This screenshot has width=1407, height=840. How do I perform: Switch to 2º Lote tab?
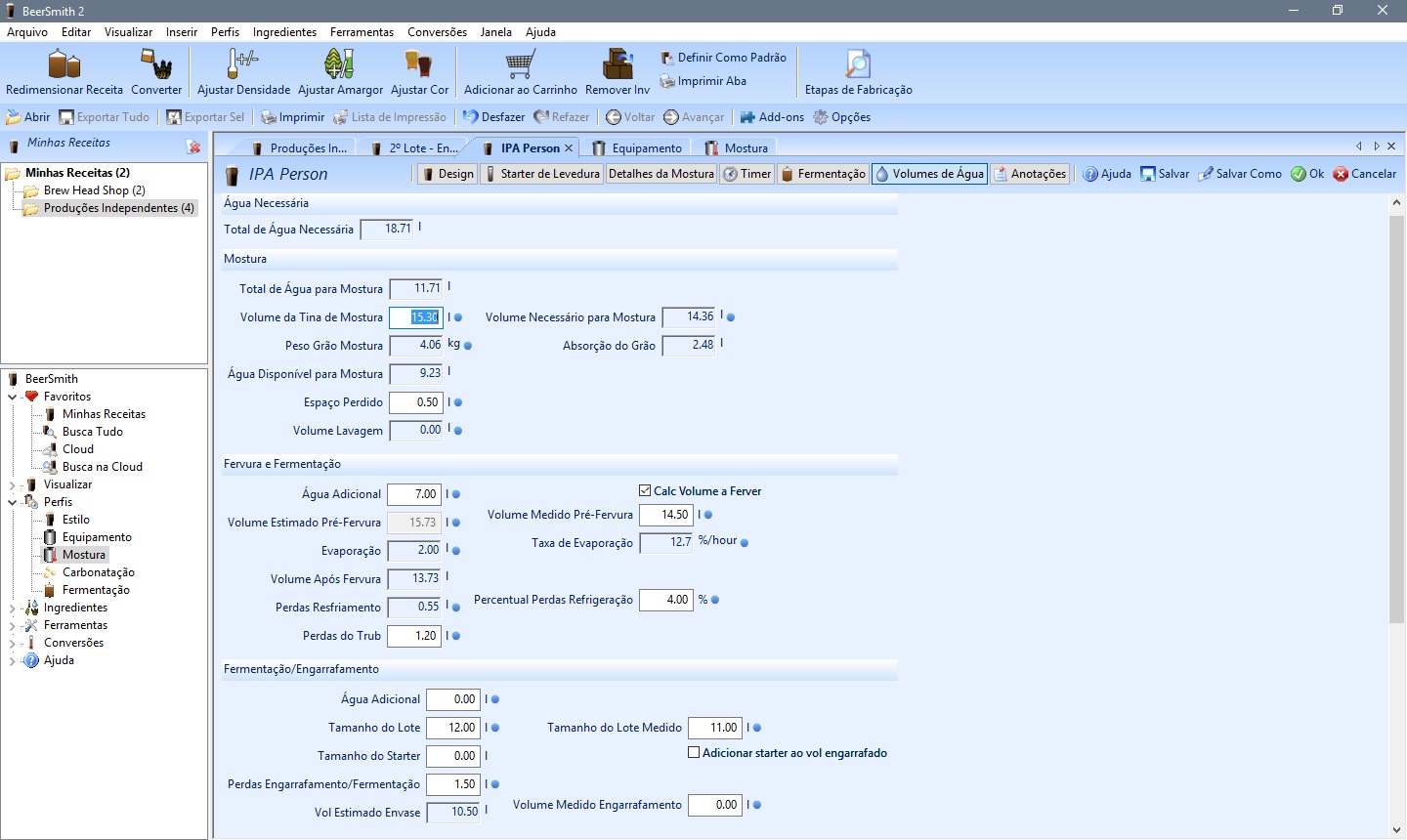pyautogui.click(x=415, y=147)
